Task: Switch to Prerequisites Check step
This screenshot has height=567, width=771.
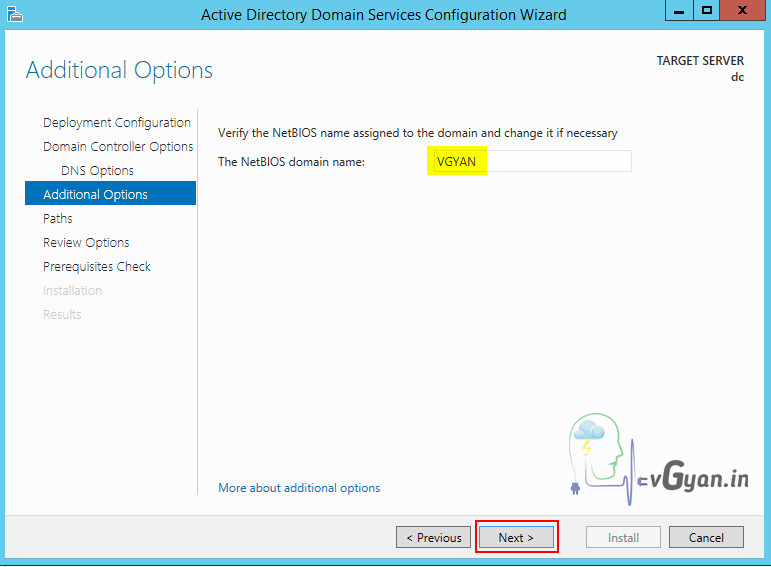Action: coord(97,267)
